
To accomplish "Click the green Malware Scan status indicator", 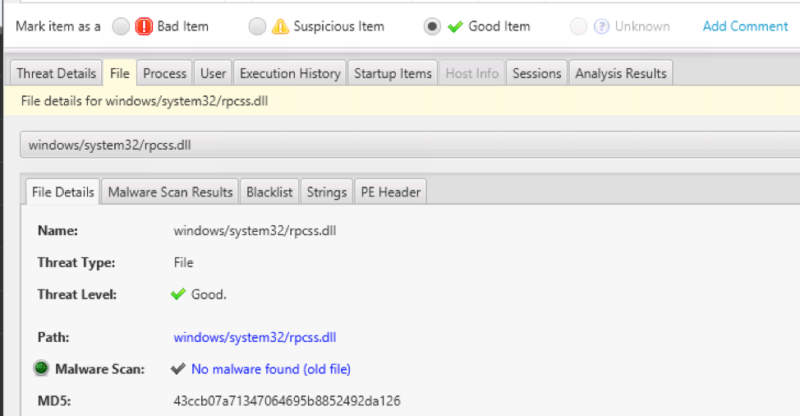I will [x=41, y=368].
